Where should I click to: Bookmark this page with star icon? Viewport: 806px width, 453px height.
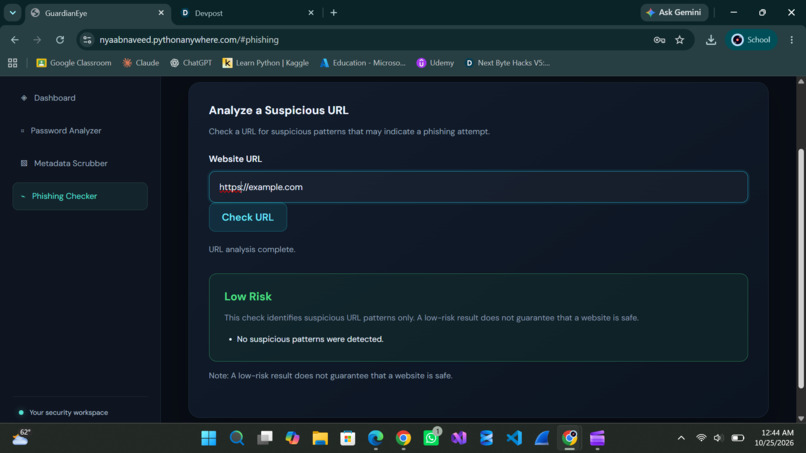tap(680, 40)
